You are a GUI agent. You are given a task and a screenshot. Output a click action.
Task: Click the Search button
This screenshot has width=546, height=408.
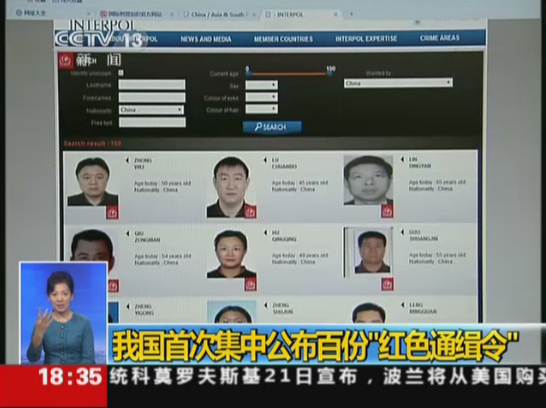point(272,127)
